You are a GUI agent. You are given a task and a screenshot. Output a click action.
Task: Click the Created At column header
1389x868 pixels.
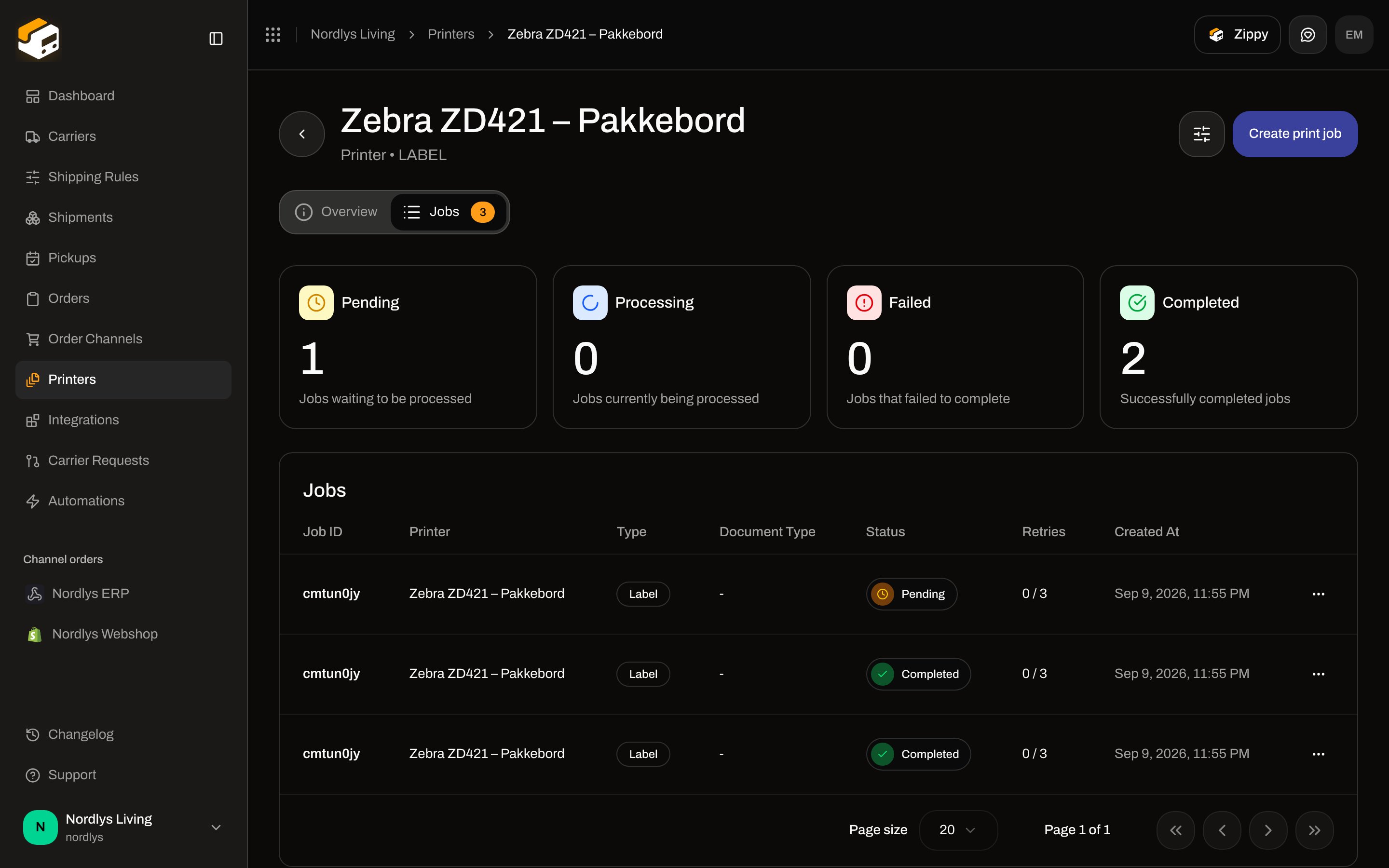[x=1146, y=531]
